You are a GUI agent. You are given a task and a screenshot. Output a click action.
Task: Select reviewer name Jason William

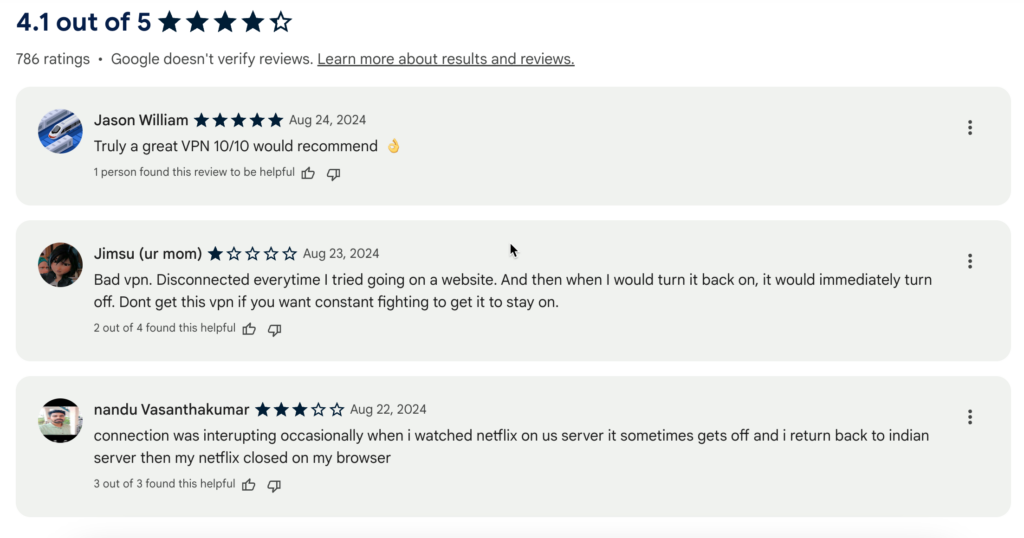click(x=141, y=120)
